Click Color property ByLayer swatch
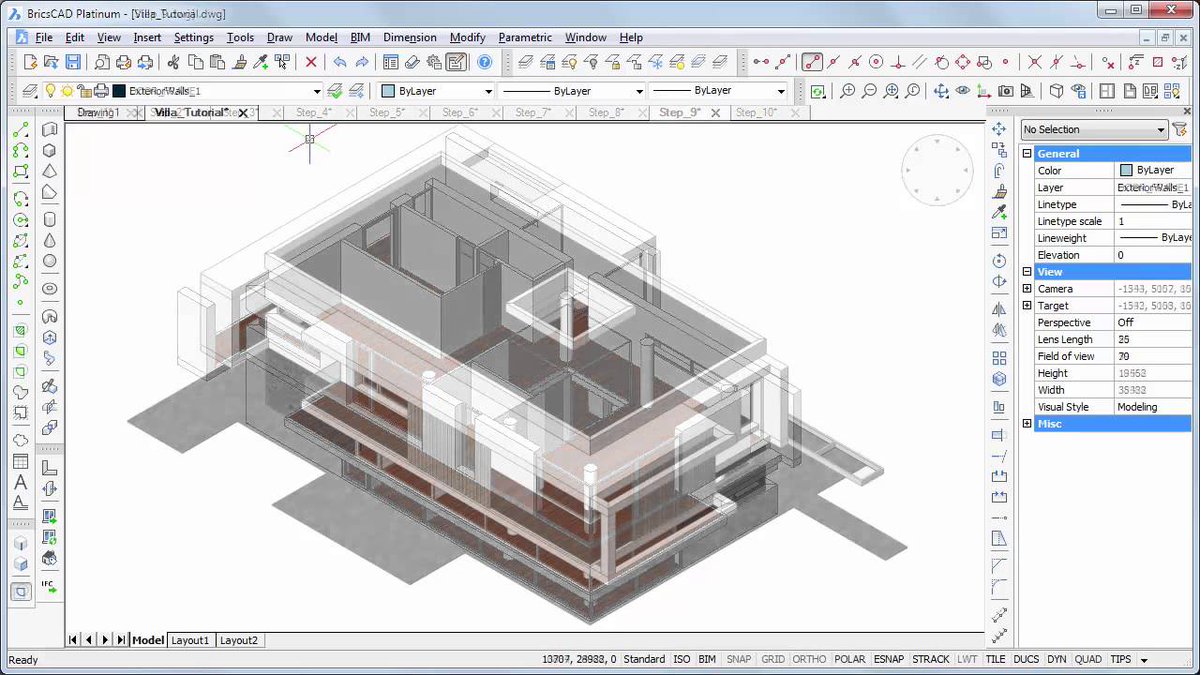This screenshot has height=675, width=1200. 1126,171
